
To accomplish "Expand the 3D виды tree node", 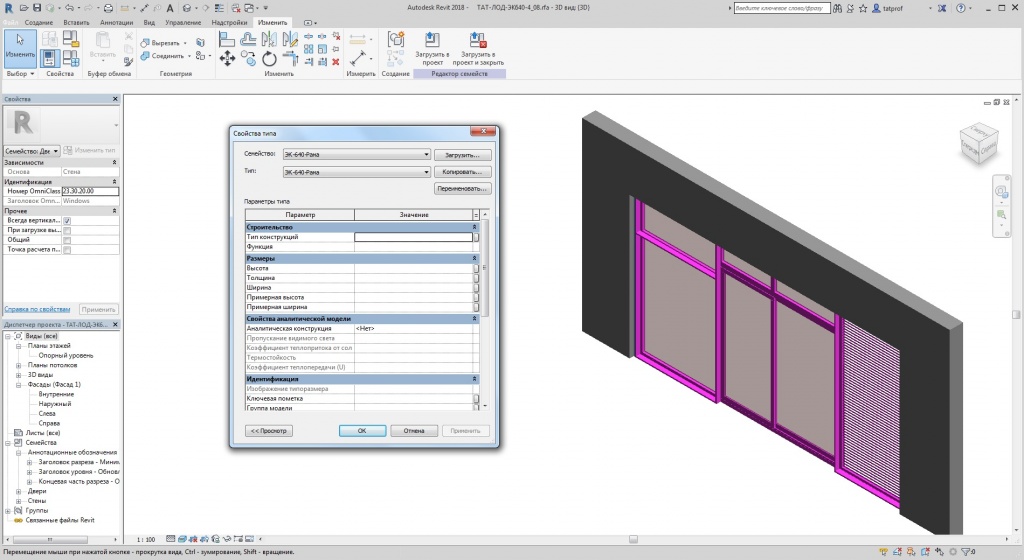I will tap(18, 374).
